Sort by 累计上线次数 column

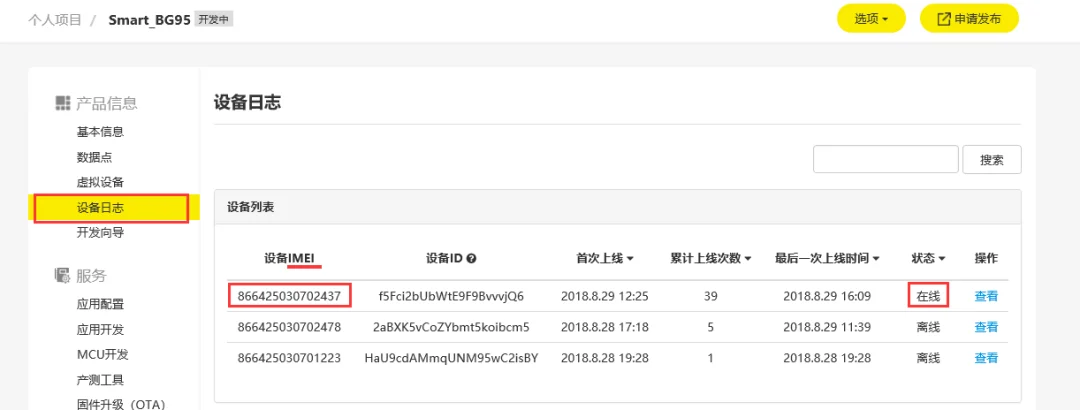coord(711,258)
